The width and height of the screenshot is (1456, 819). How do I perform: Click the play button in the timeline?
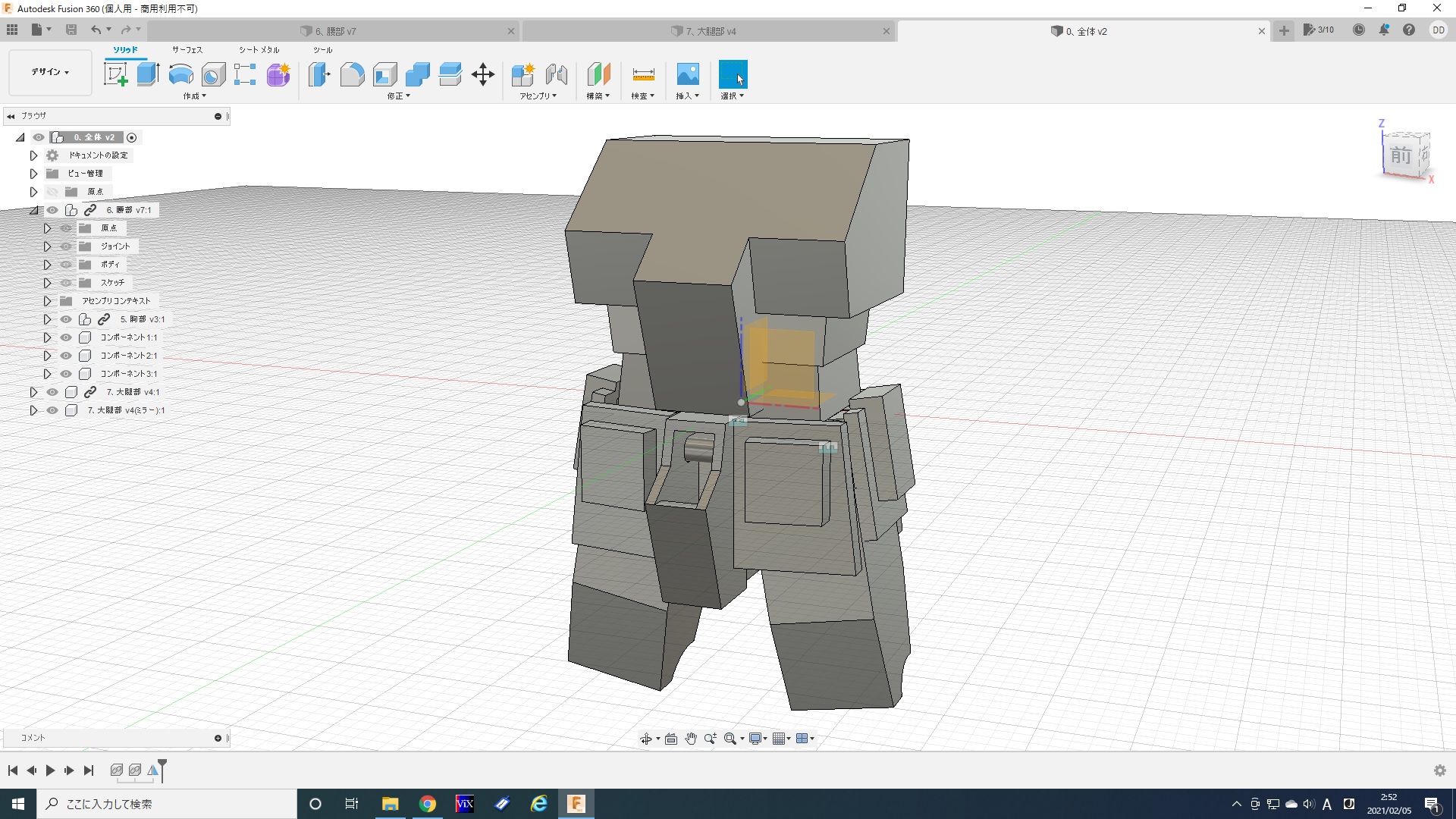tap(50, 770)
